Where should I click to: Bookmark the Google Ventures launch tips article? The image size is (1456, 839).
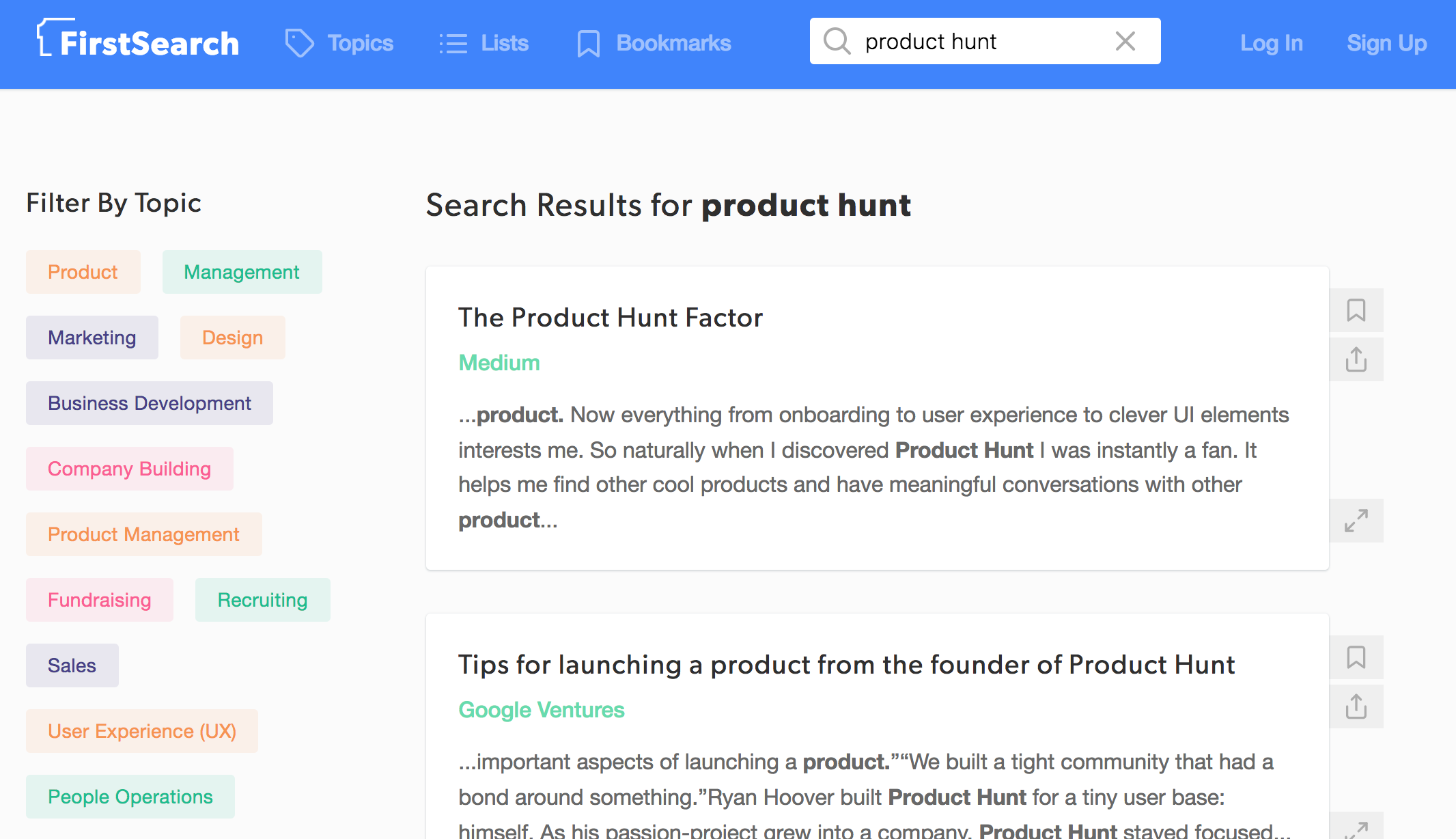(x=1356, y=657)
